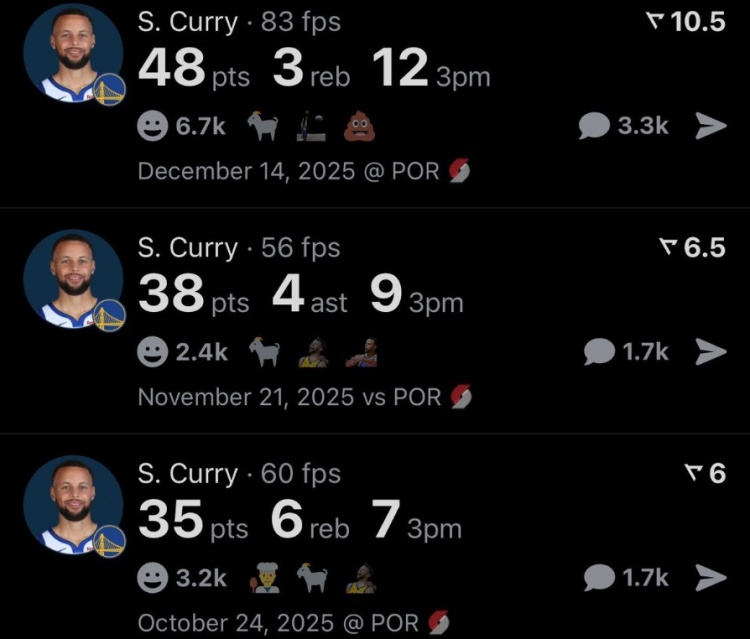This screenshot has width=750, height=639.
Task: Tap the send arrow on the 38 pts card
Action: point(710,351)
